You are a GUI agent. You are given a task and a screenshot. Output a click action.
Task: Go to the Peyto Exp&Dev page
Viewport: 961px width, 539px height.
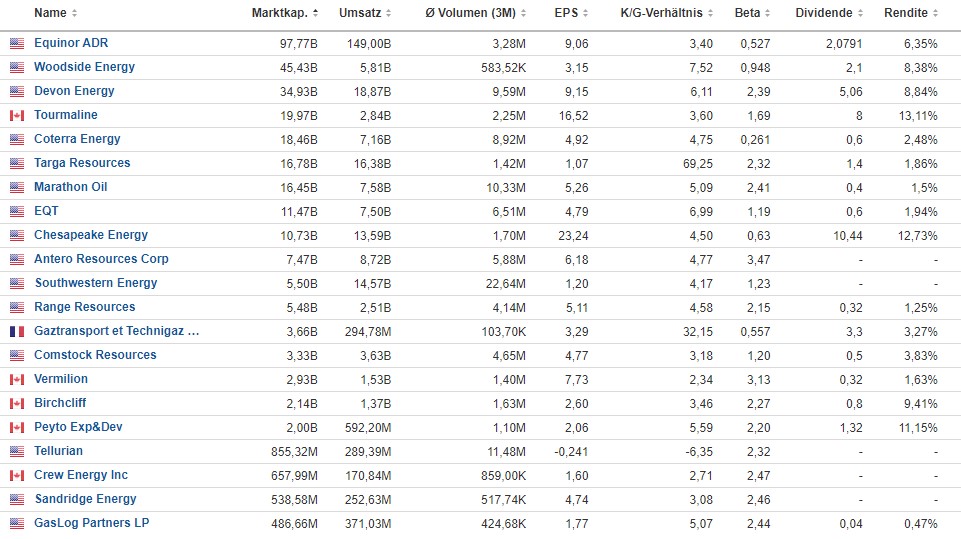(x=78, y=427)
